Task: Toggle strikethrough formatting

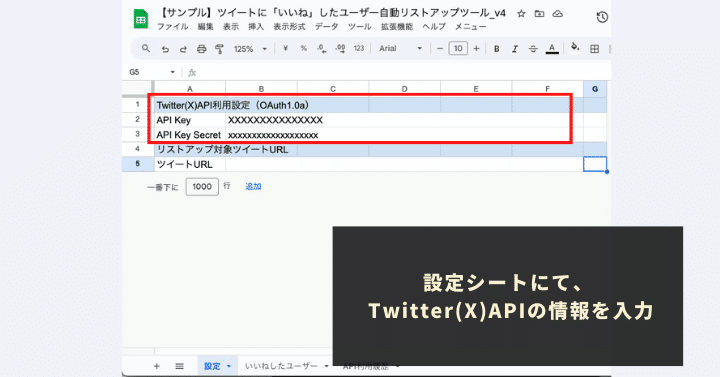Action: [533, 49]
